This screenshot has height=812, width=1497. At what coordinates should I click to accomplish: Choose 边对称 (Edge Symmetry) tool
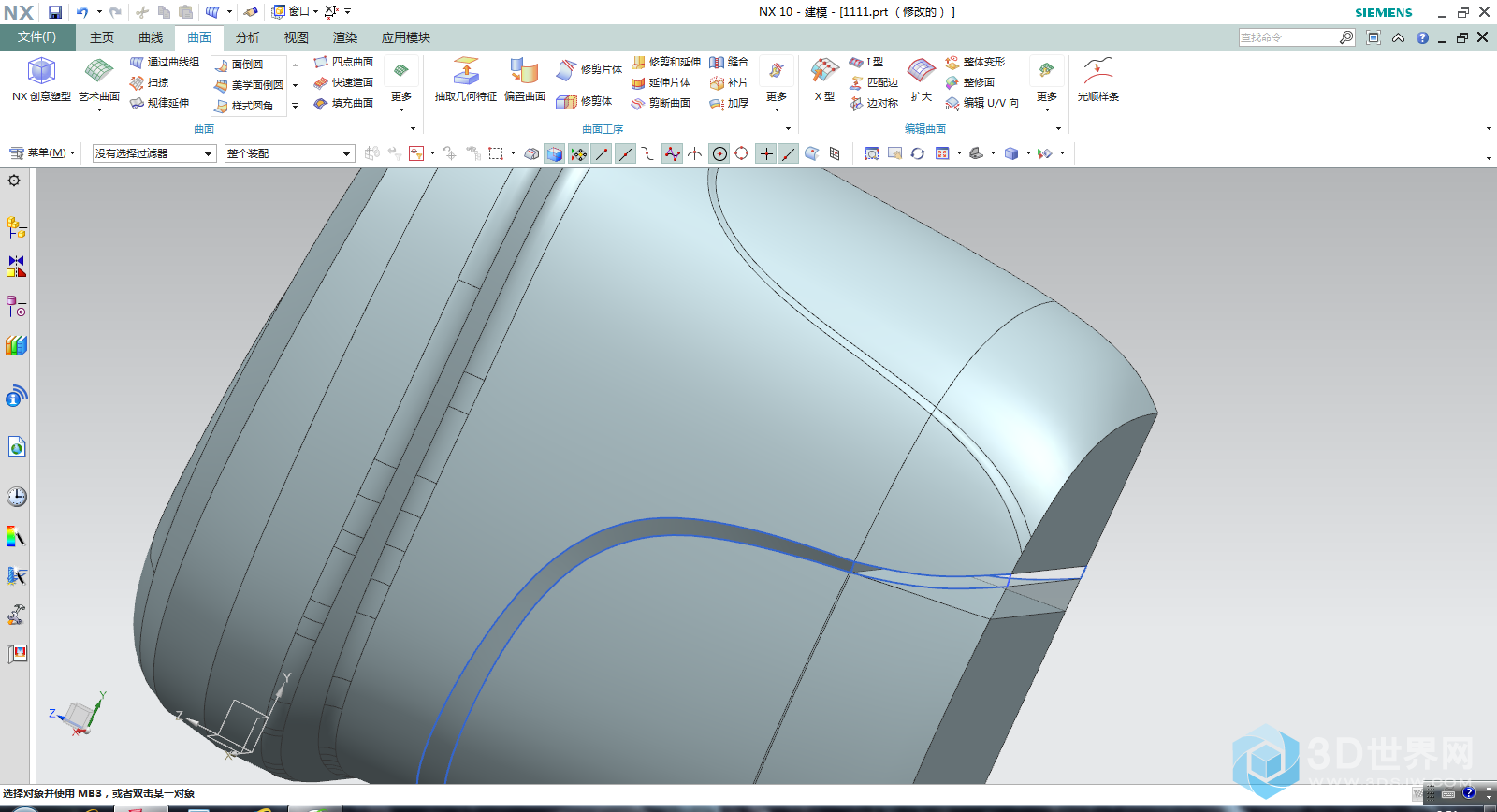[874, 103]
